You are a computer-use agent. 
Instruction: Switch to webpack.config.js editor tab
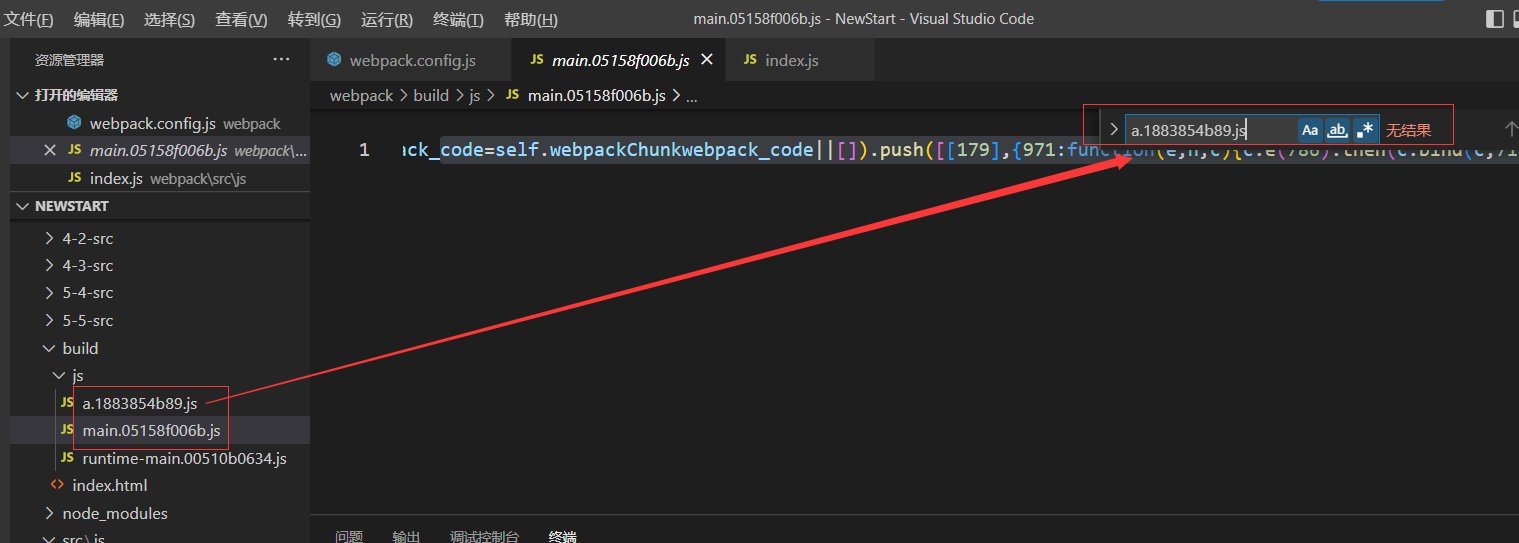[410, 60]
